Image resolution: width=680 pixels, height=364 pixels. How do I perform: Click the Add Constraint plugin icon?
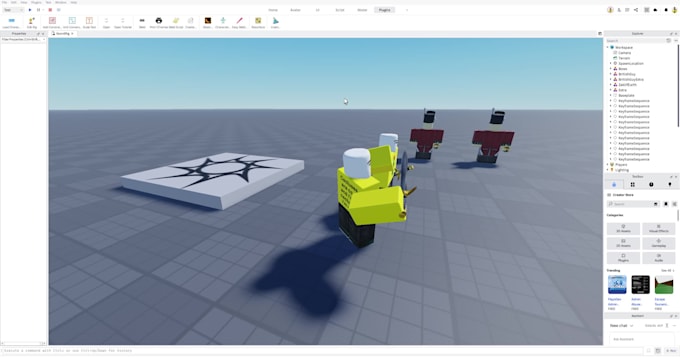coord(52,22)
